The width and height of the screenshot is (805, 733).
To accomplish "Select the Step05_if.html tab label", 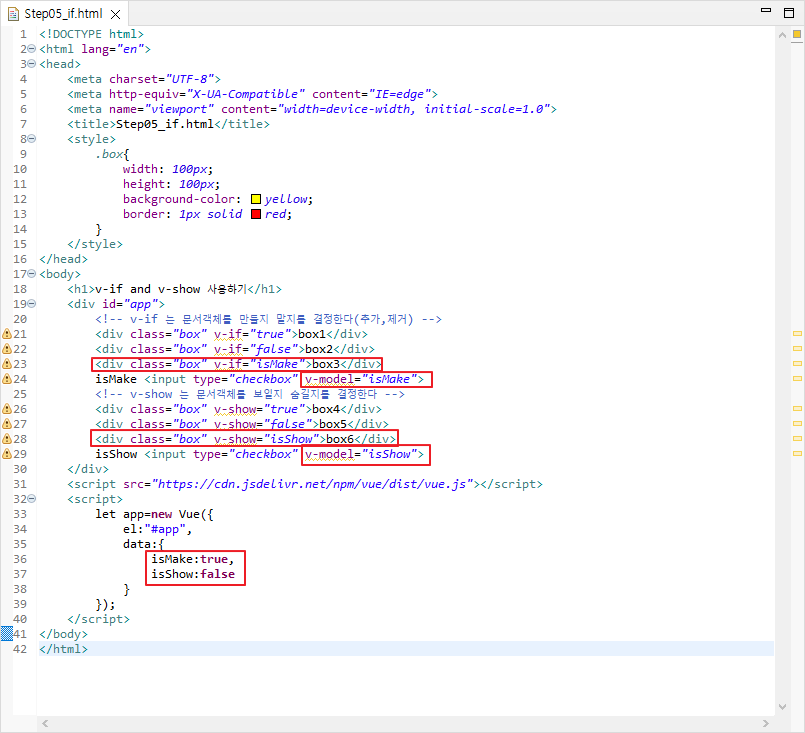I will (x=63, y=14).
